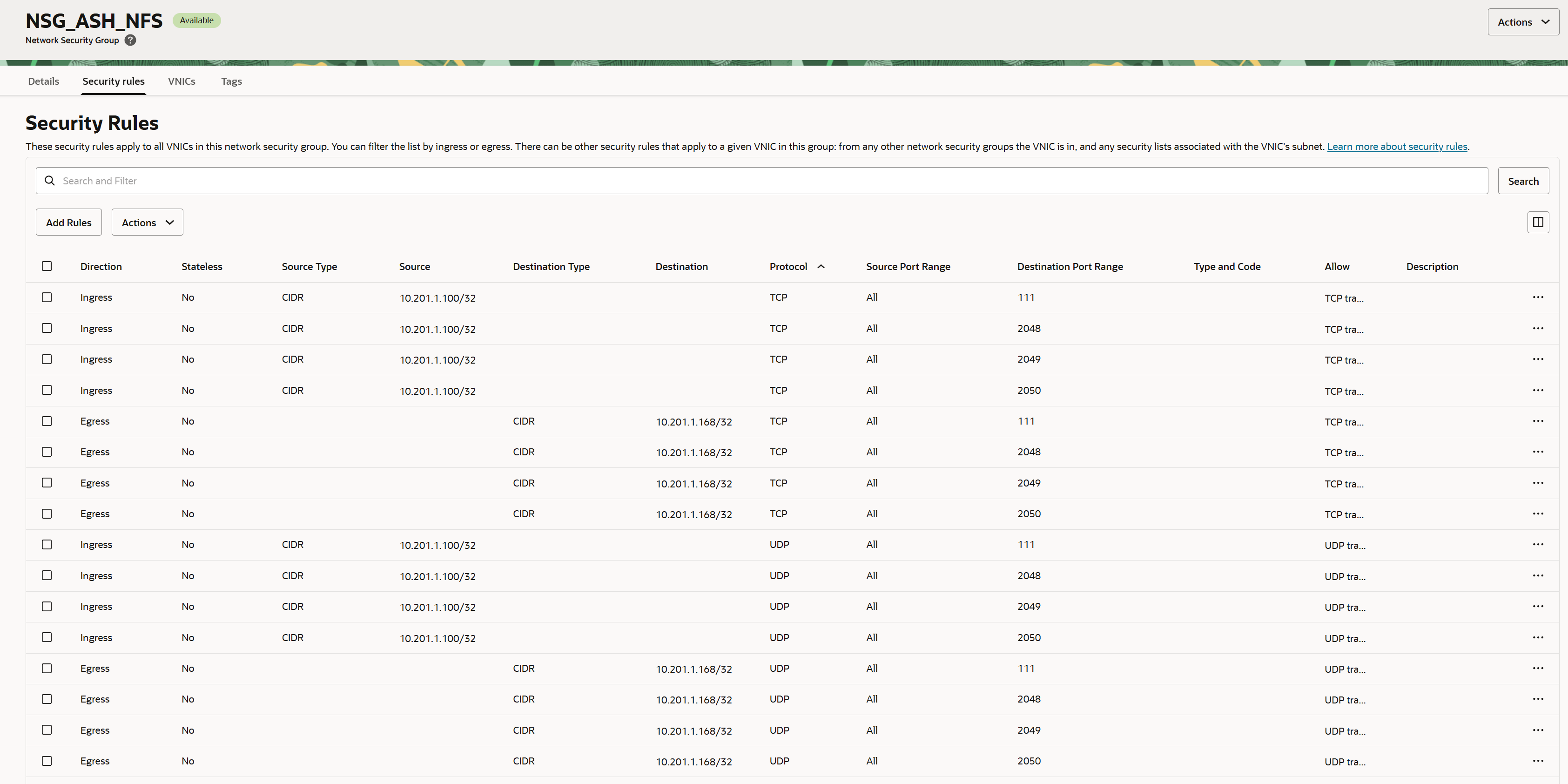Click the Stateless column header
This screenshot has width=1568, height=784.
tap(202, 267)
